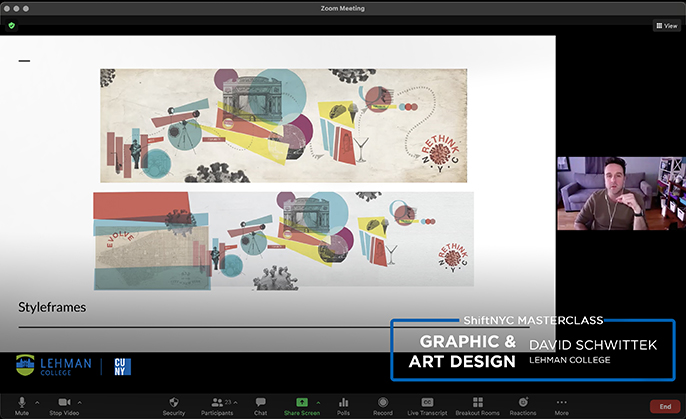
Task: Click the Zoom Meeting window title
Action: [x=343, y=8]
